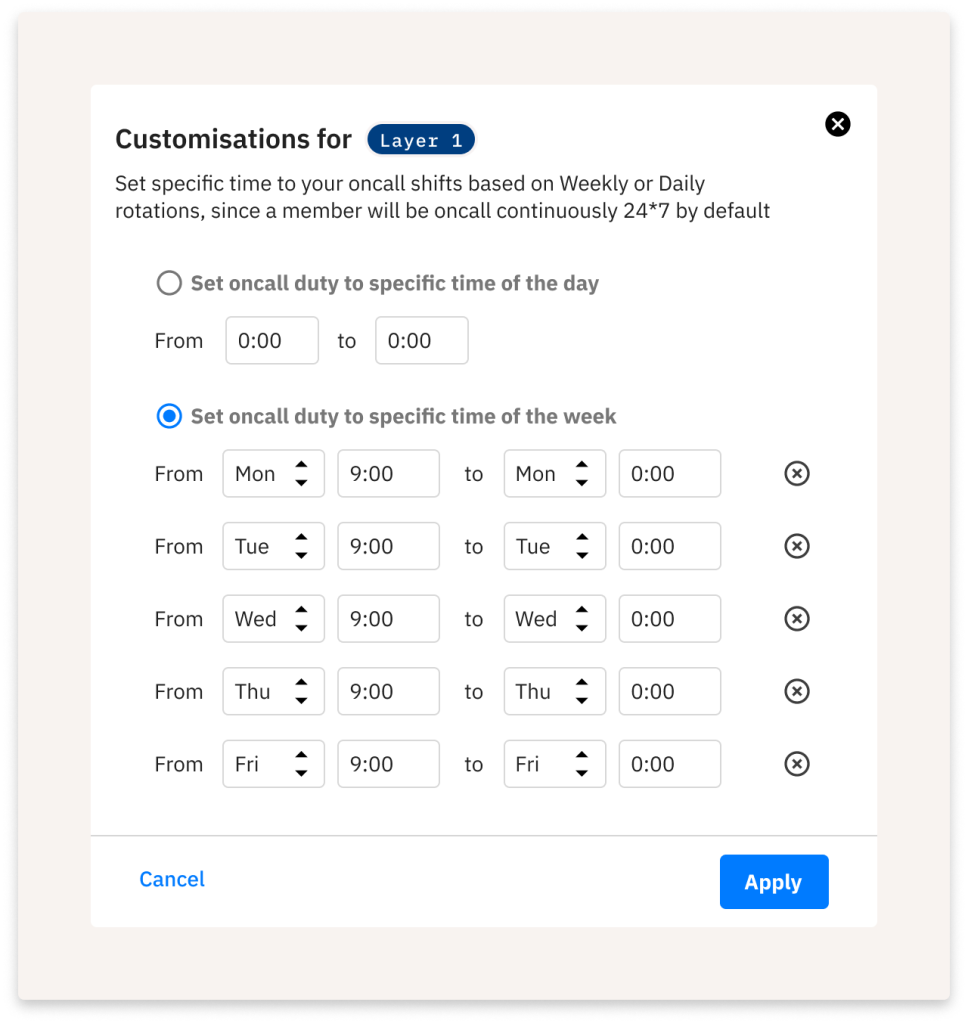
Task: Change the Thu end day selector
Action: tap(554, 691)
